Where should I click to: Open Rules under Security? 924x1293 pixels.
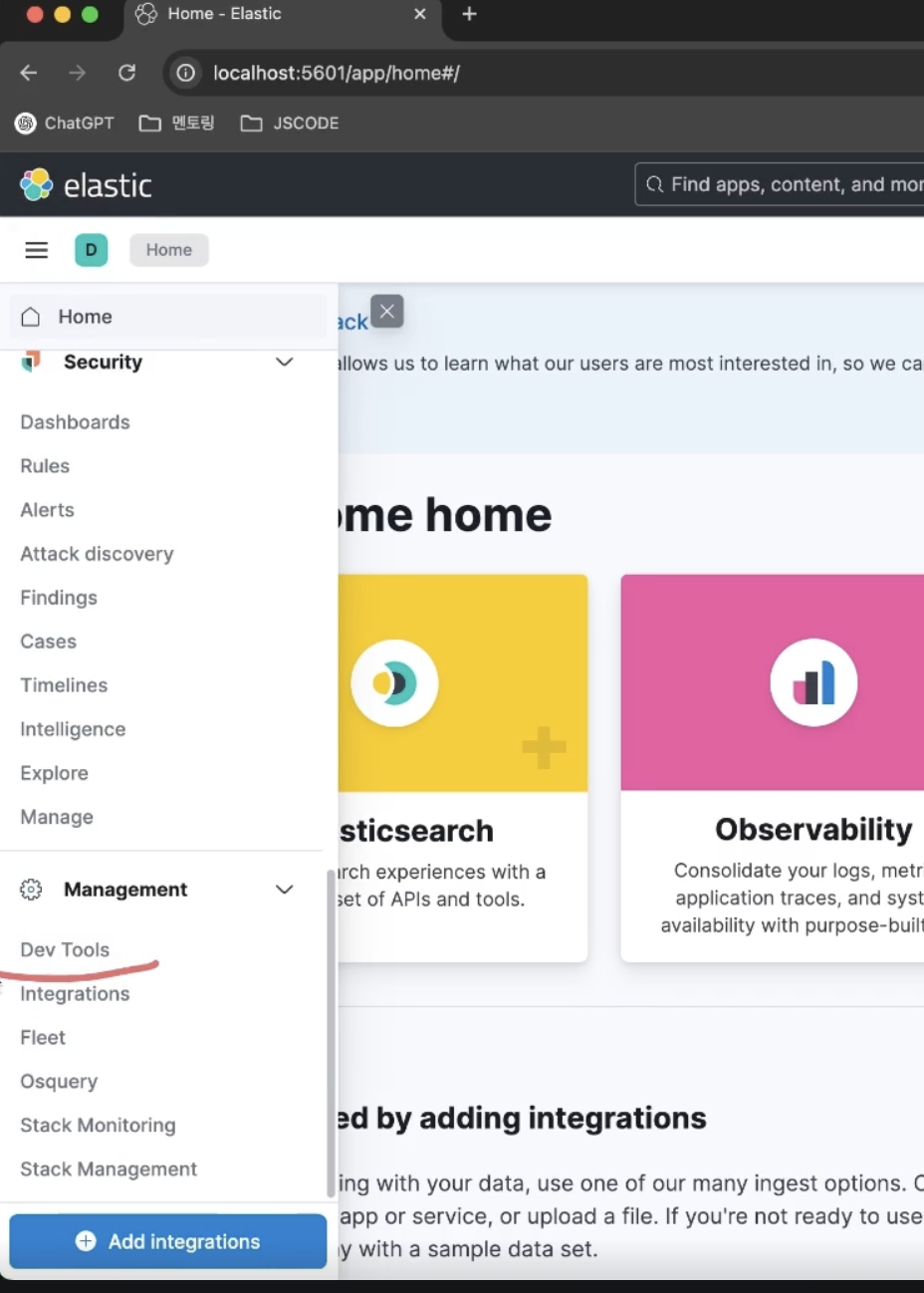45,466
